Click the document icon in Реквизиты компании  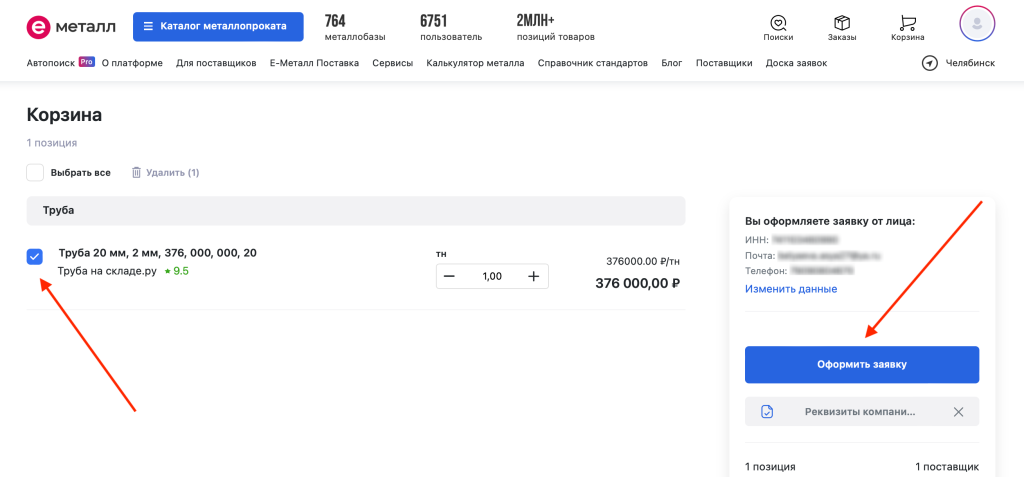coord(767,411)
